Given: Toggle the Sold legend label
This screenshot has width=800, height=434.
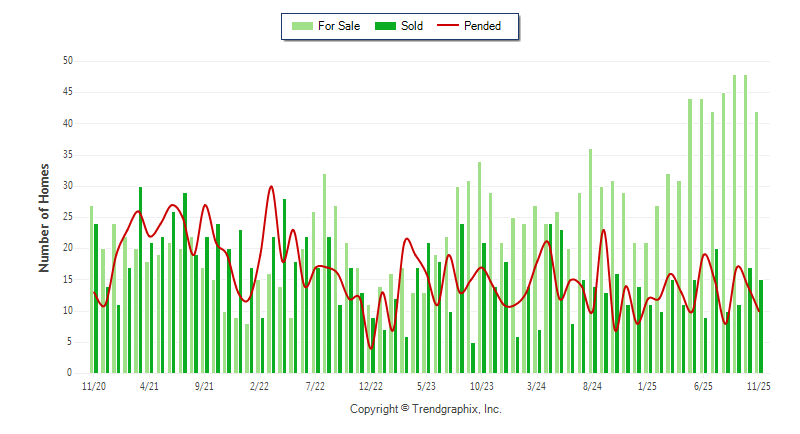Looking at the screenshot, I should coord(411,26).
